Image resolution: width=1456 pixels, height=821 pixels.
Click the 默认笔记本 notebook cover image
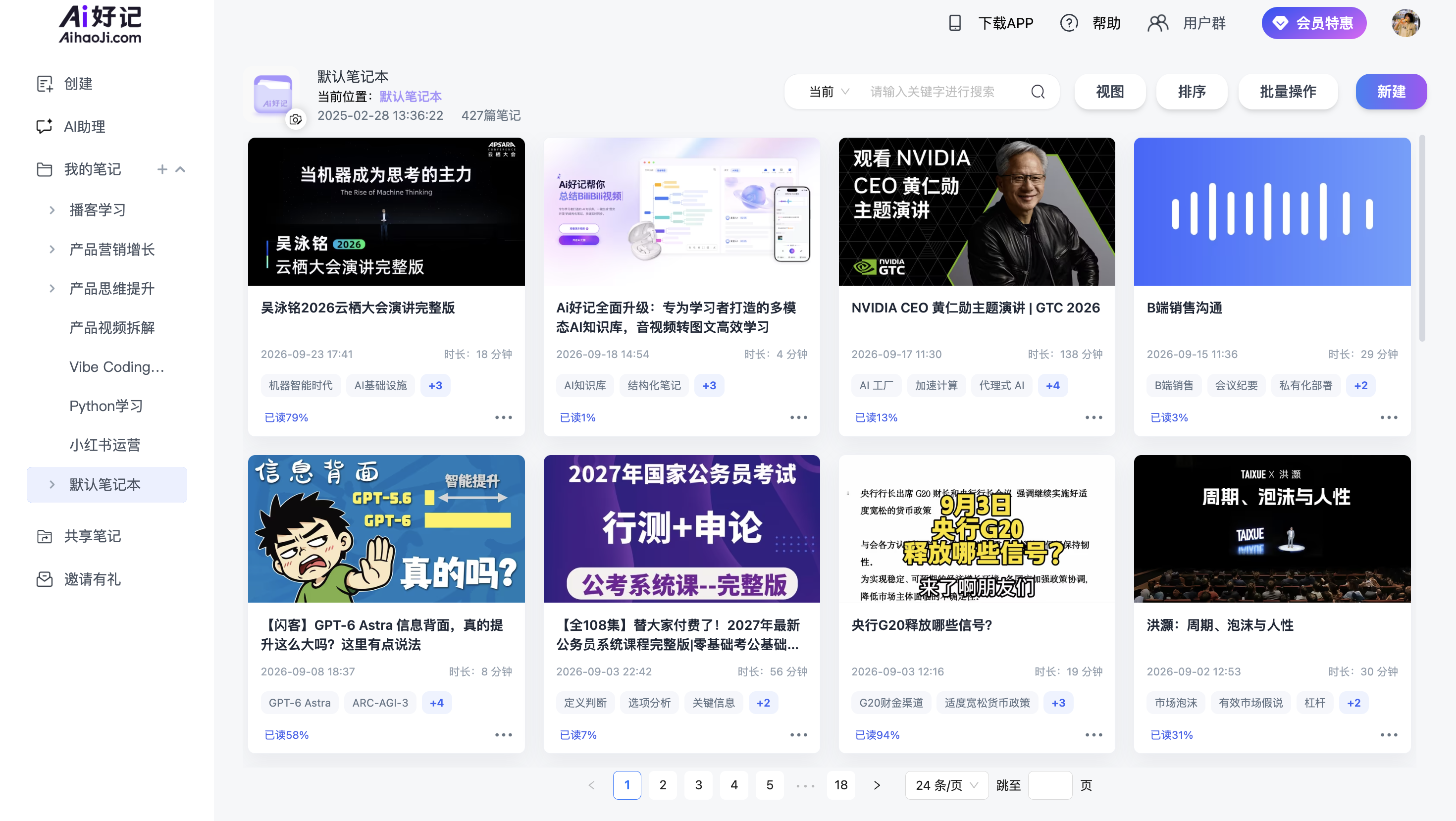click(273, 95)
